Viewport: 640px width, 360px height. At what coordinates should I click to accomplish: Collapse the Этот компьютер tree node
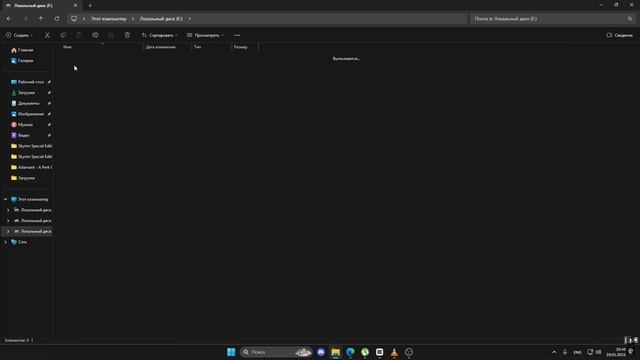(x=5, y=199)
